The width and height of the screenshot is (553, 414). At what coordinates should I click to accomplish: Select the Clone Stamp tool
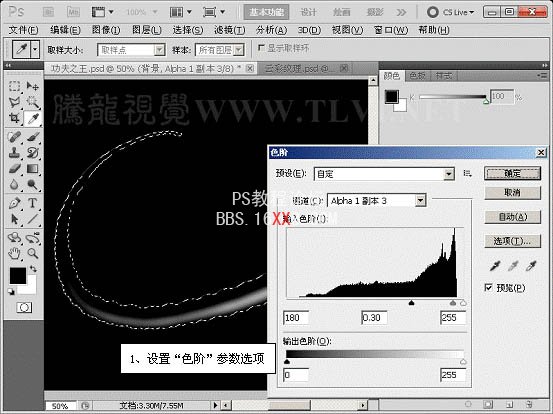pos(14,152)
